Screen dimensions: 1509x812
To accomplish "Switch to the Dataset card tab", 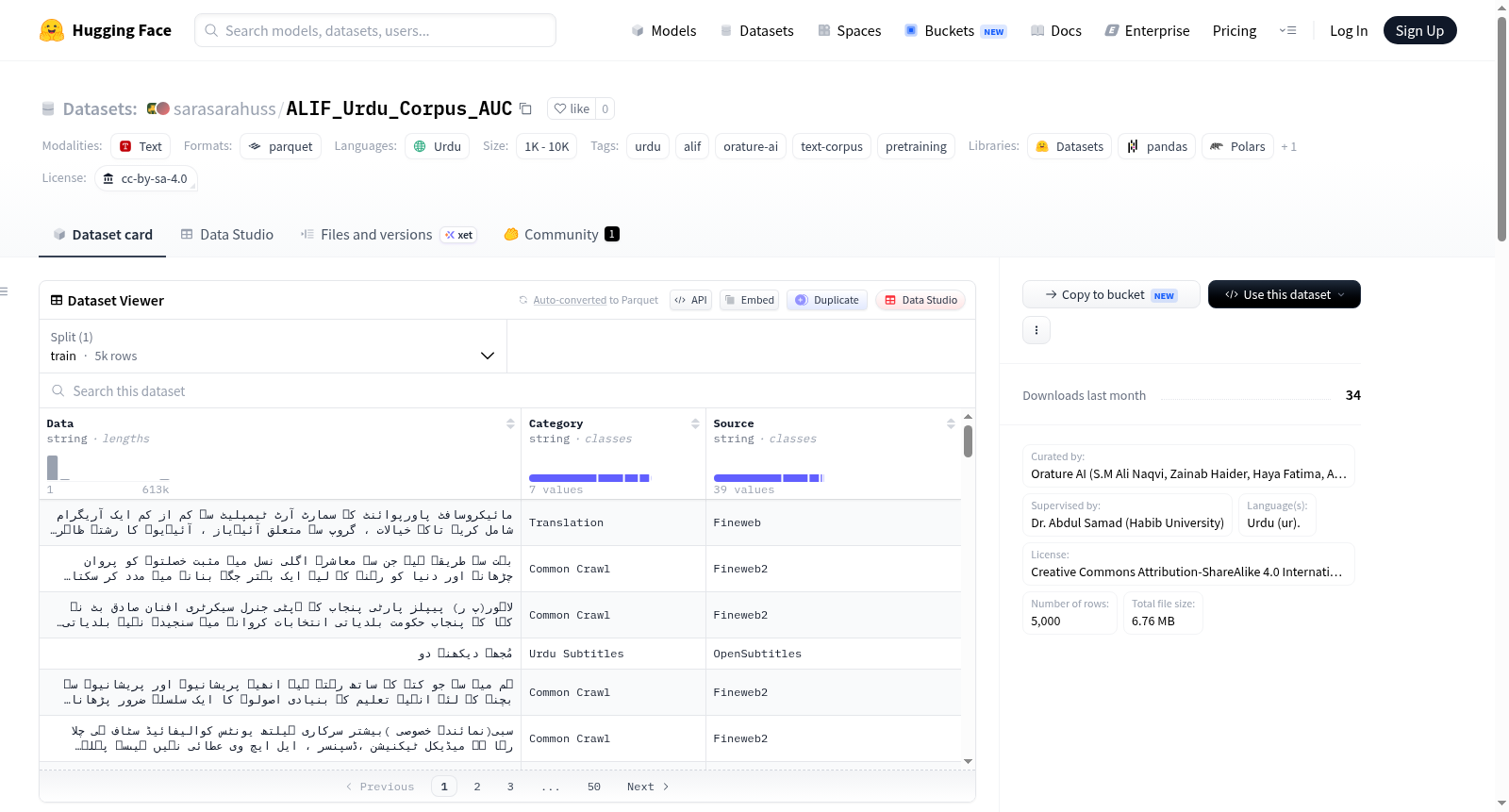I will click(103, 235).
